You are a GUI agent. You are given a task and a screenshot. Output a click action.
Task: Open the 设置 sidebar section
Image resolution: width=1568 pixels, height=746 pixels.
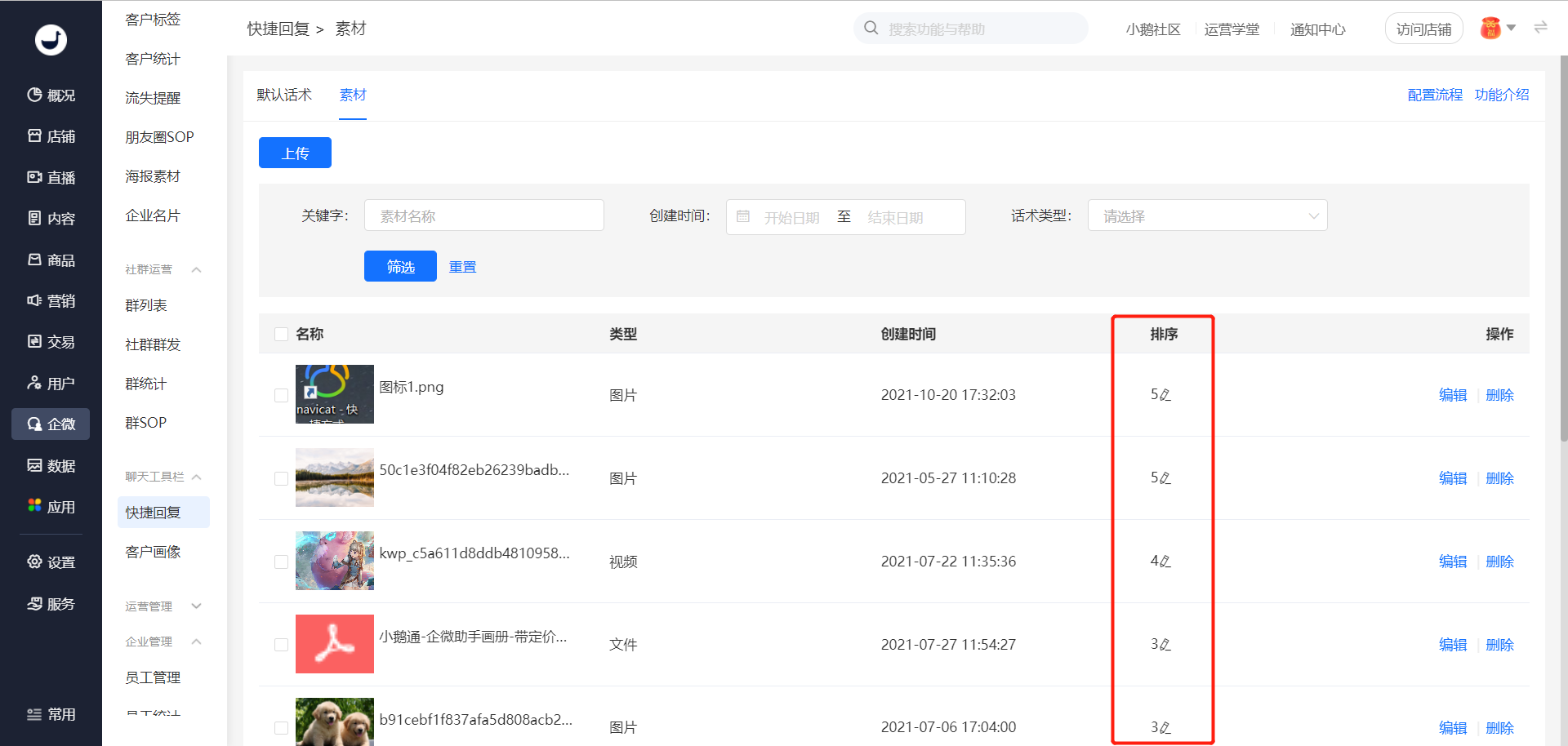point(51,562)
